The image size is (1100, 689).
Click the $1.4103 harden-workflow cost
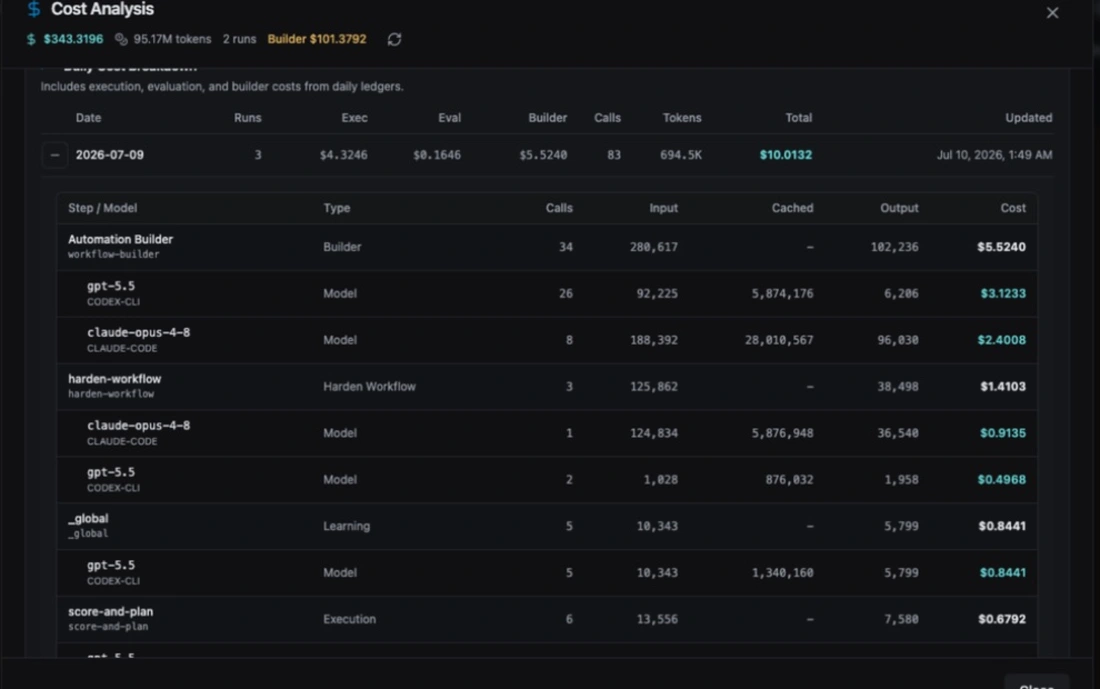coord(1002,387)
